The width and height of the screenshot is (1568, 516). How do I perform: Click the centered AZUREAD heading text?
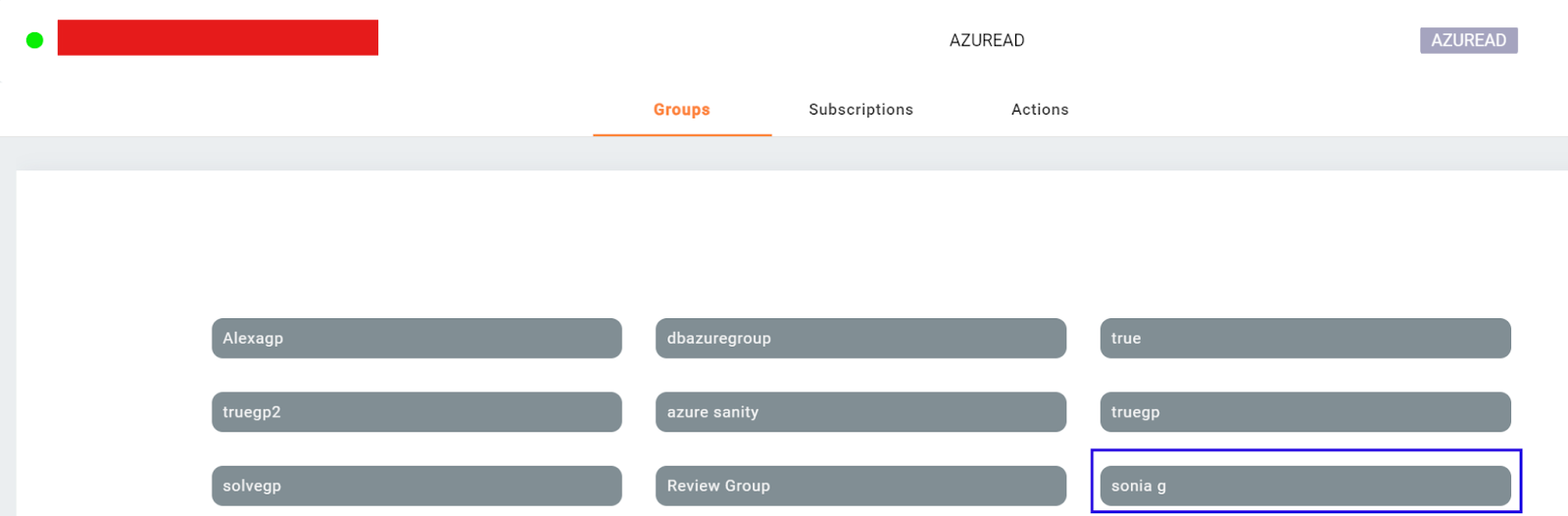[x=987, y=40]
